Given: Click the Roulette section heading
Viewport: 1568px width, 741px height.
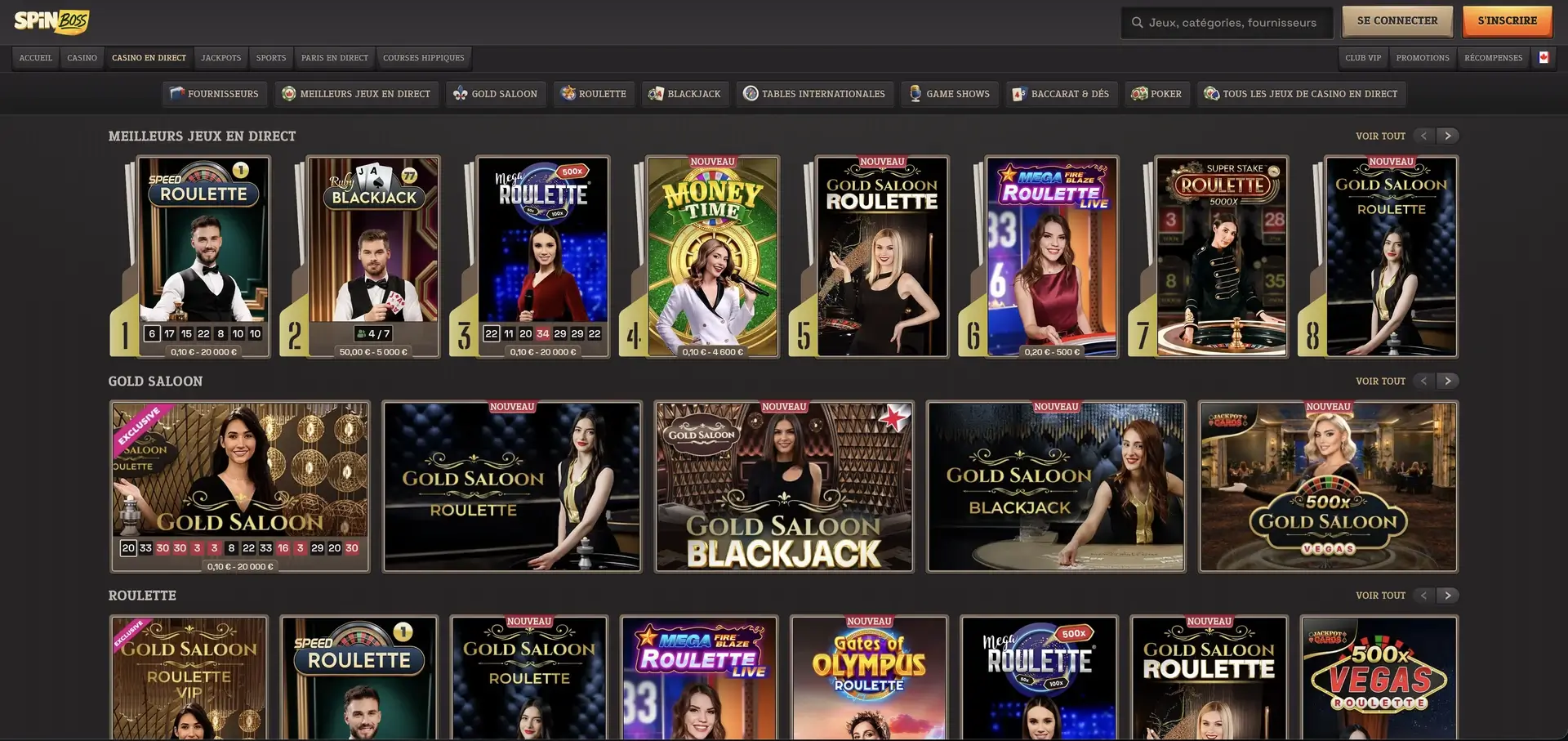Looking at the screenshot, I should 142,596.
